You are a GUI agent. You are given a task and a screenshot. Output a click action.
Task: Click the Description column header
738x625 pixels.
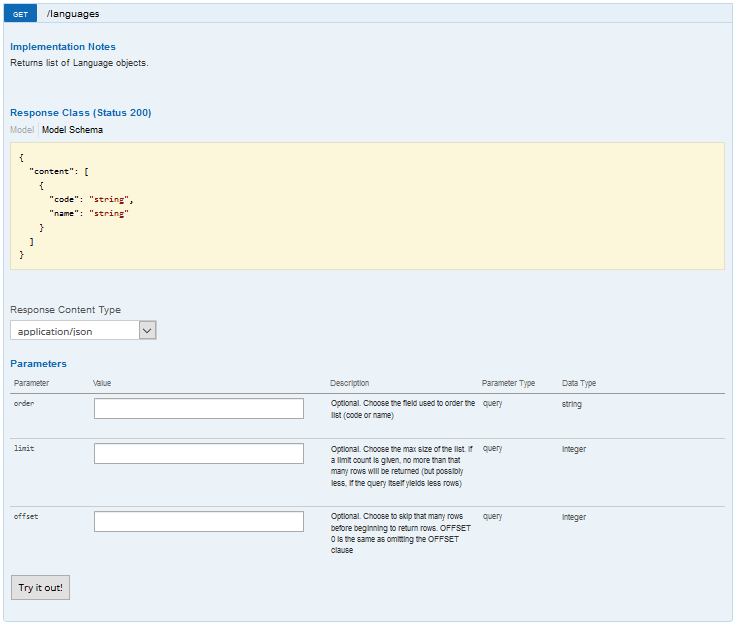(x=350, y=383)
